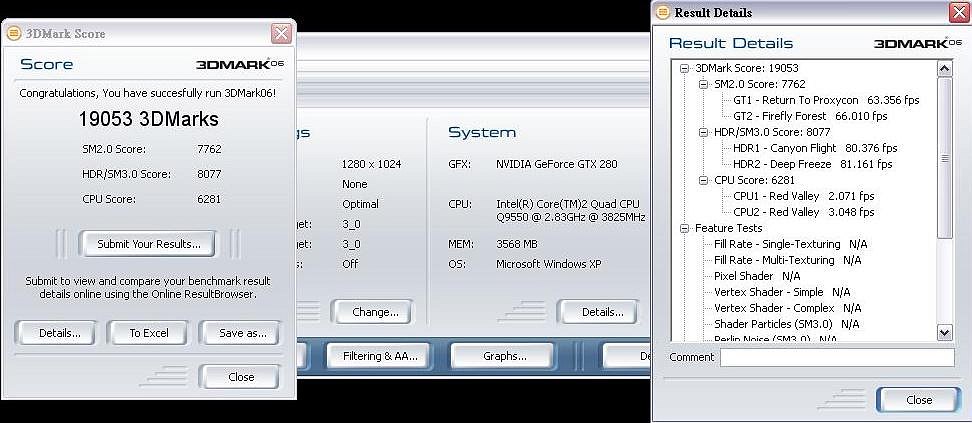Collapse the SM2.0 Score tree node
The height and width of the screenshot is (423, 972).
click(x=704, y=84)
